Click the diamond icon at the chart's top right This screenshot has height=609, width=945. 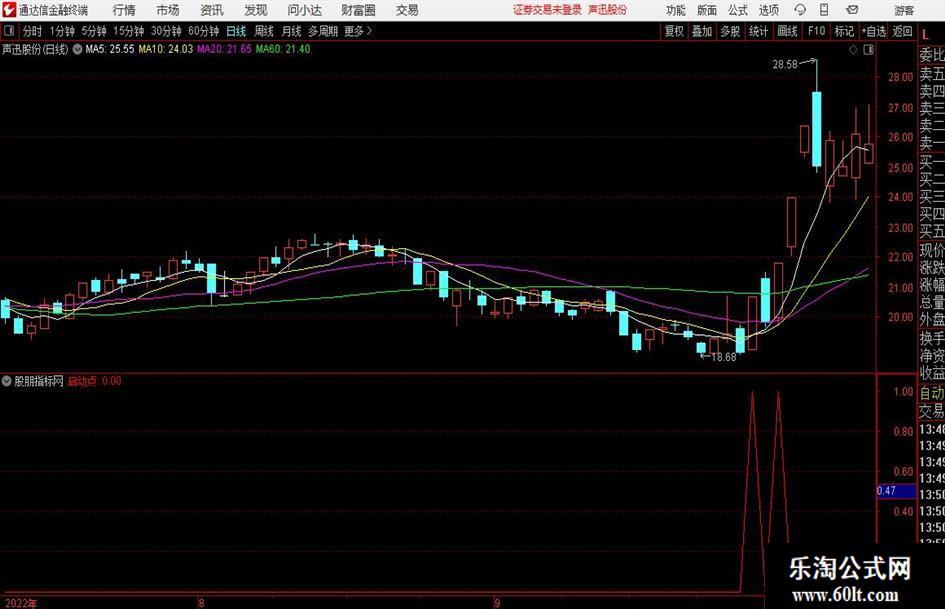point(853,50)
